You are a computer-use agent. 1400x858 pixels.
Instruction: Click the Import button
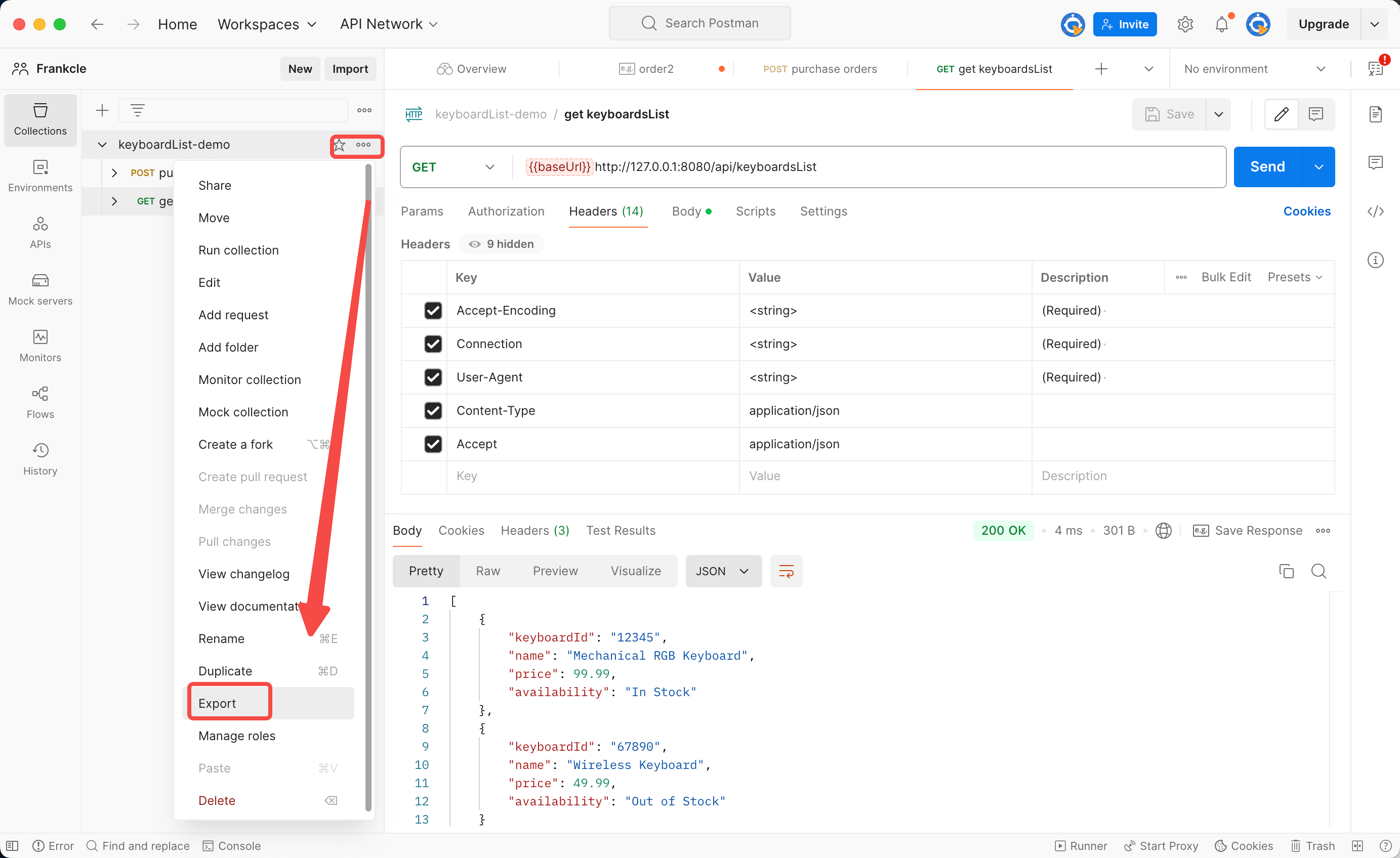point(350,69)
